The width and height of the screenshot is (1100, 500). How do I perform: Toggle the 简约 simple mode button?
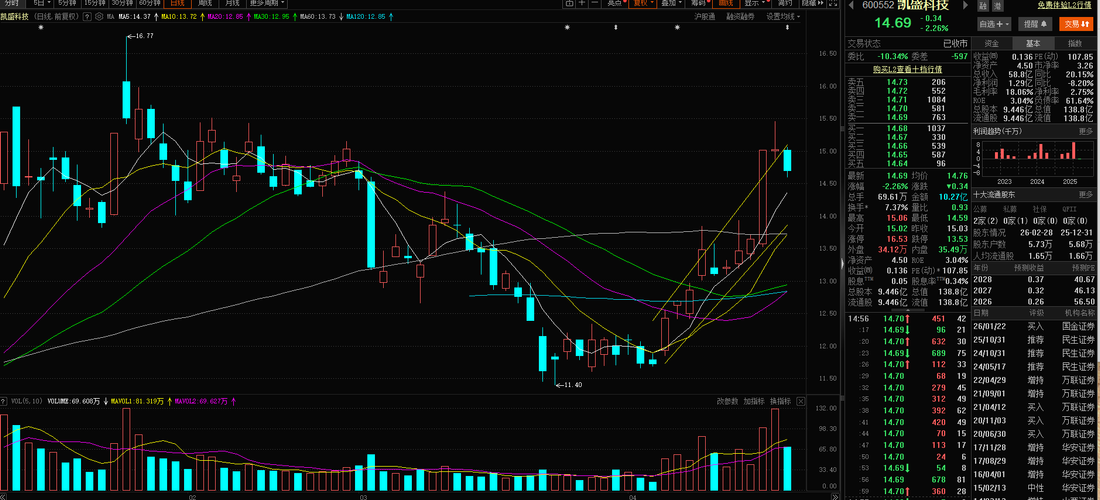[x=786, y=4]
